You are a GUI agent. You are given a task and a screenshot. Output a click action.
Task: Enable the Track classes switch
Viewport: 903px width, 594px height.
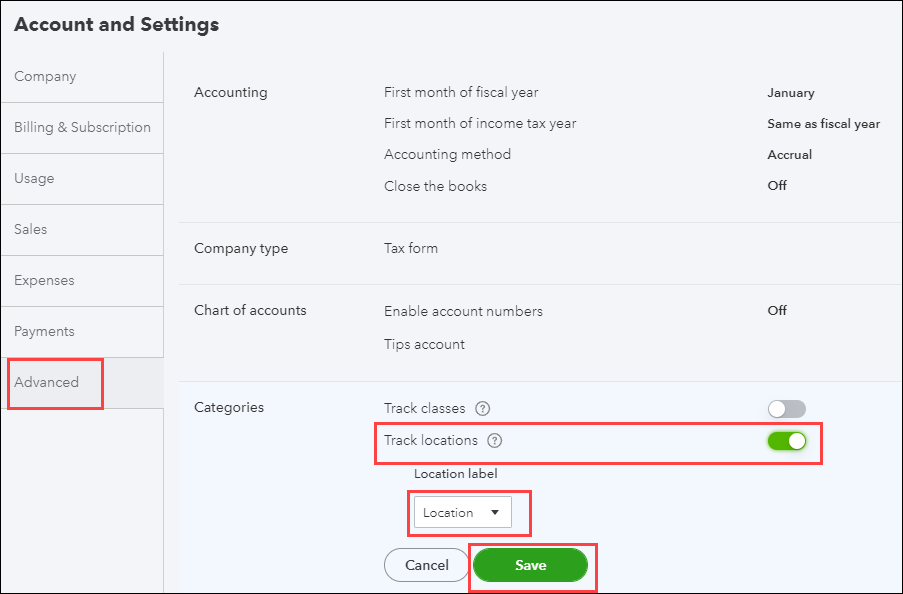point(786,409)
